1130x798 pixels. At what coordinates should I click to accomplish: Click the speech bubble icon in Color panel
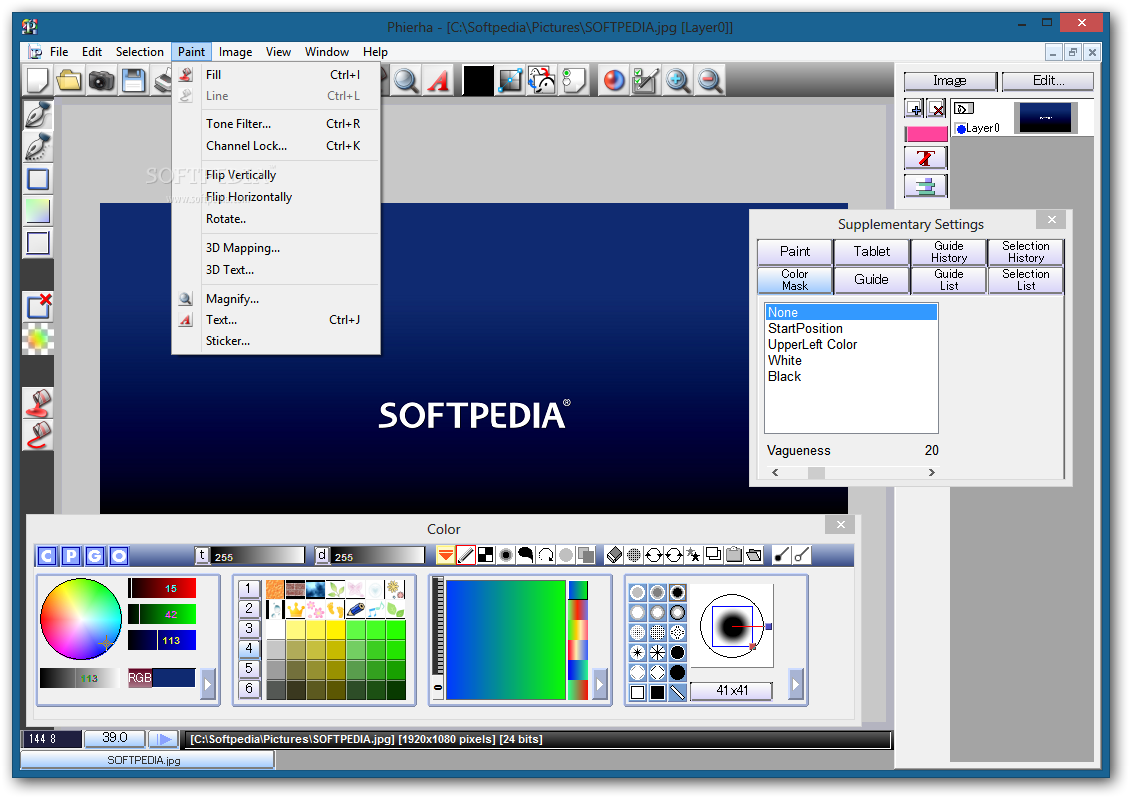[x=525, y=555]
